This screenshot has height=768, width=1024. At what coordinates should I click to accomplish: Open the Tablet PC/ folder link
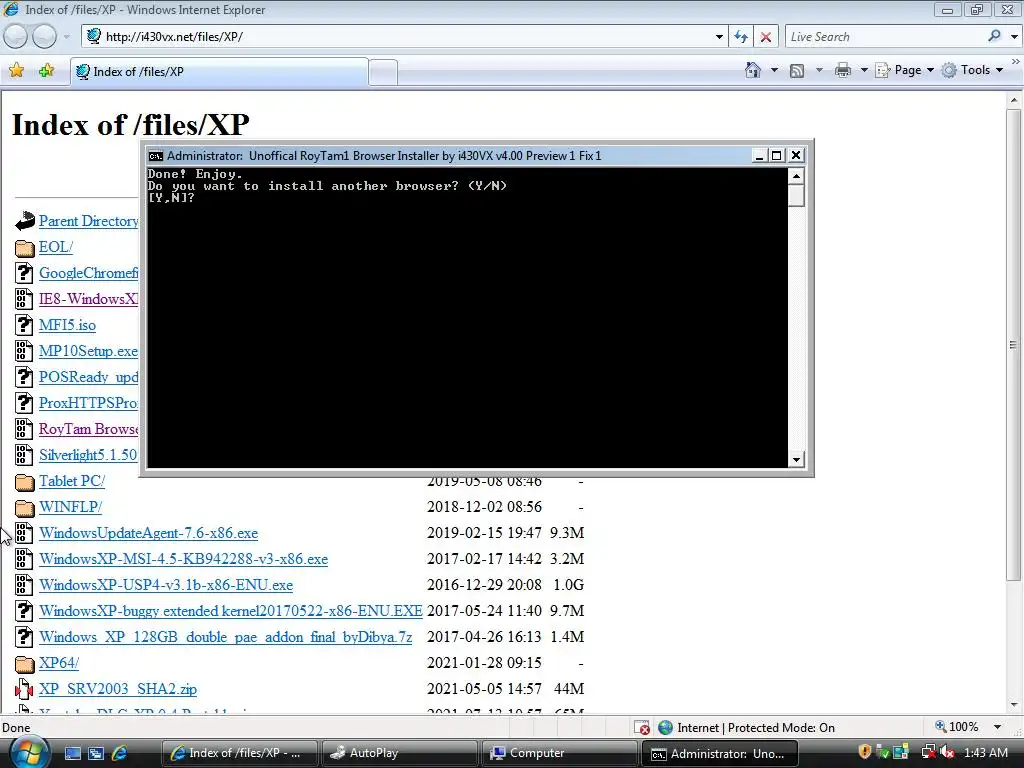[72, 481]
